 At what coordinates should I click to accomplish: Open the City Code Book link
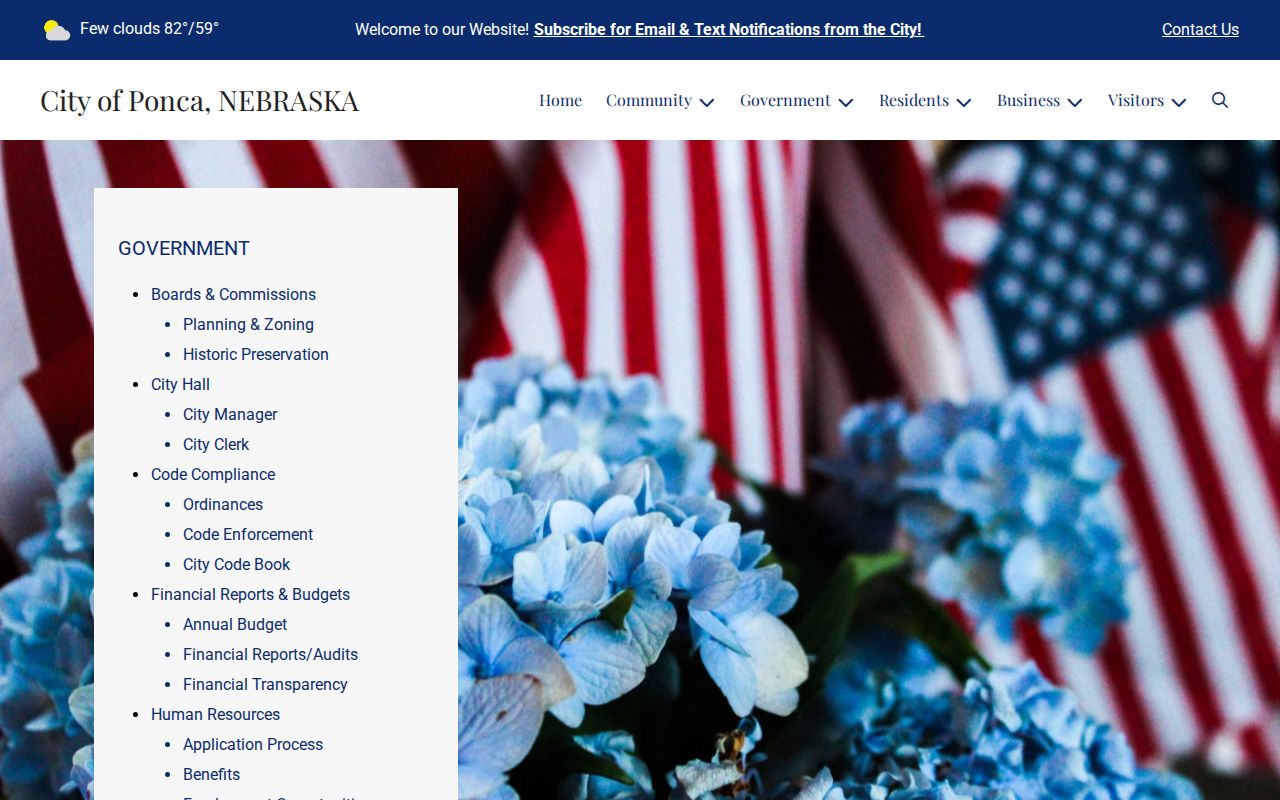coord(237,564)
